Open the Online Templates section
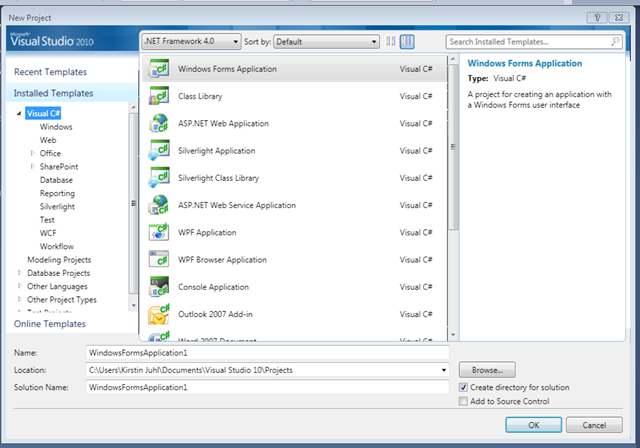This screenshot has width=640, height=448. (50, 324)
